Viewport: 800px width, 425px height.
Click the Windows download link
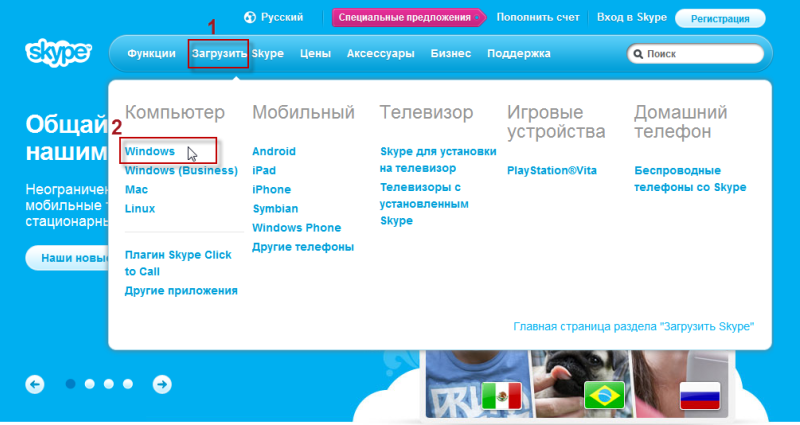(x=150, y=152)
